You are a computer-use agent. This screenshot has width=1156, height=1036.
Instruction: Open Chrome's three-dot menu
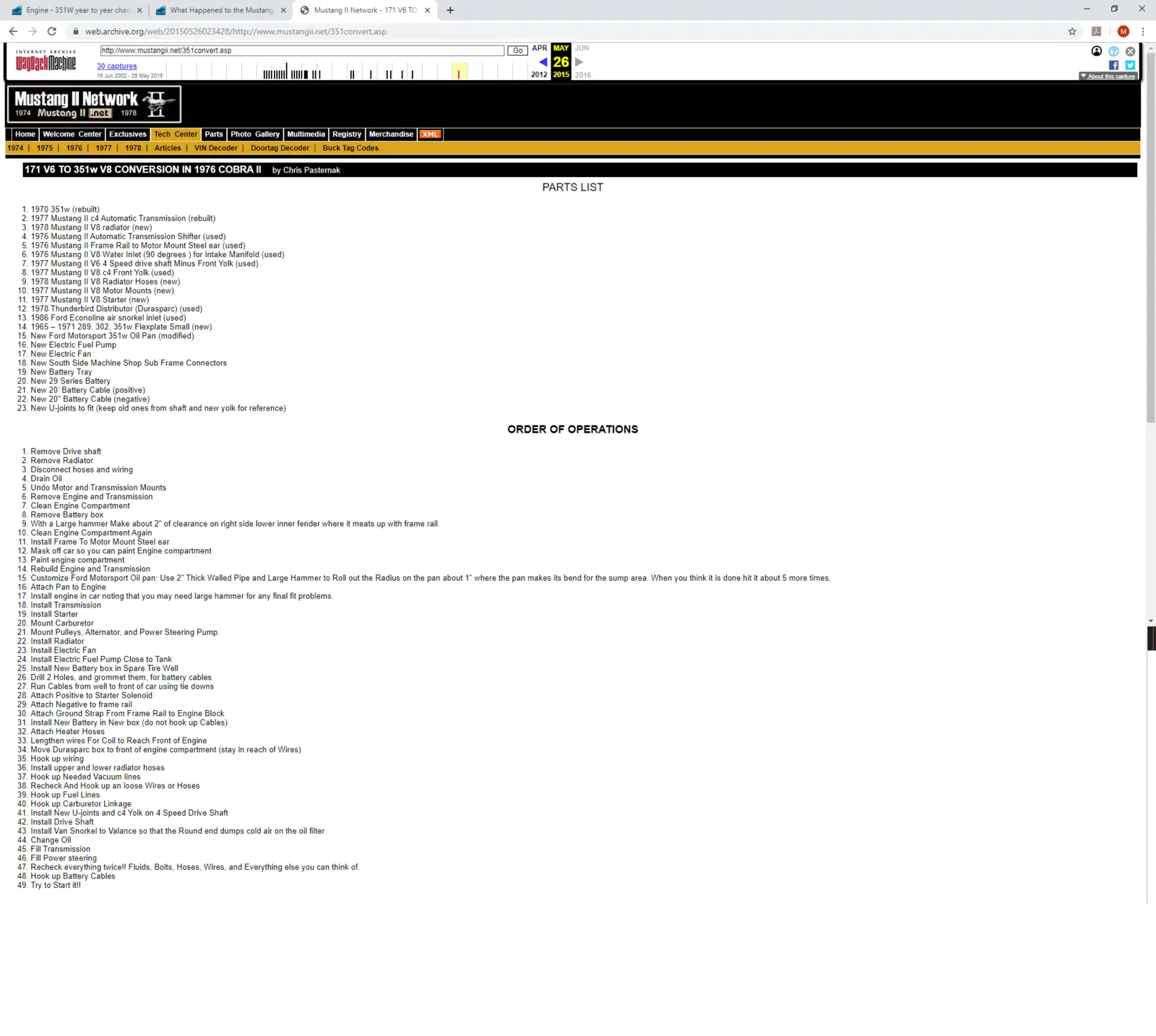(1143, 31)
